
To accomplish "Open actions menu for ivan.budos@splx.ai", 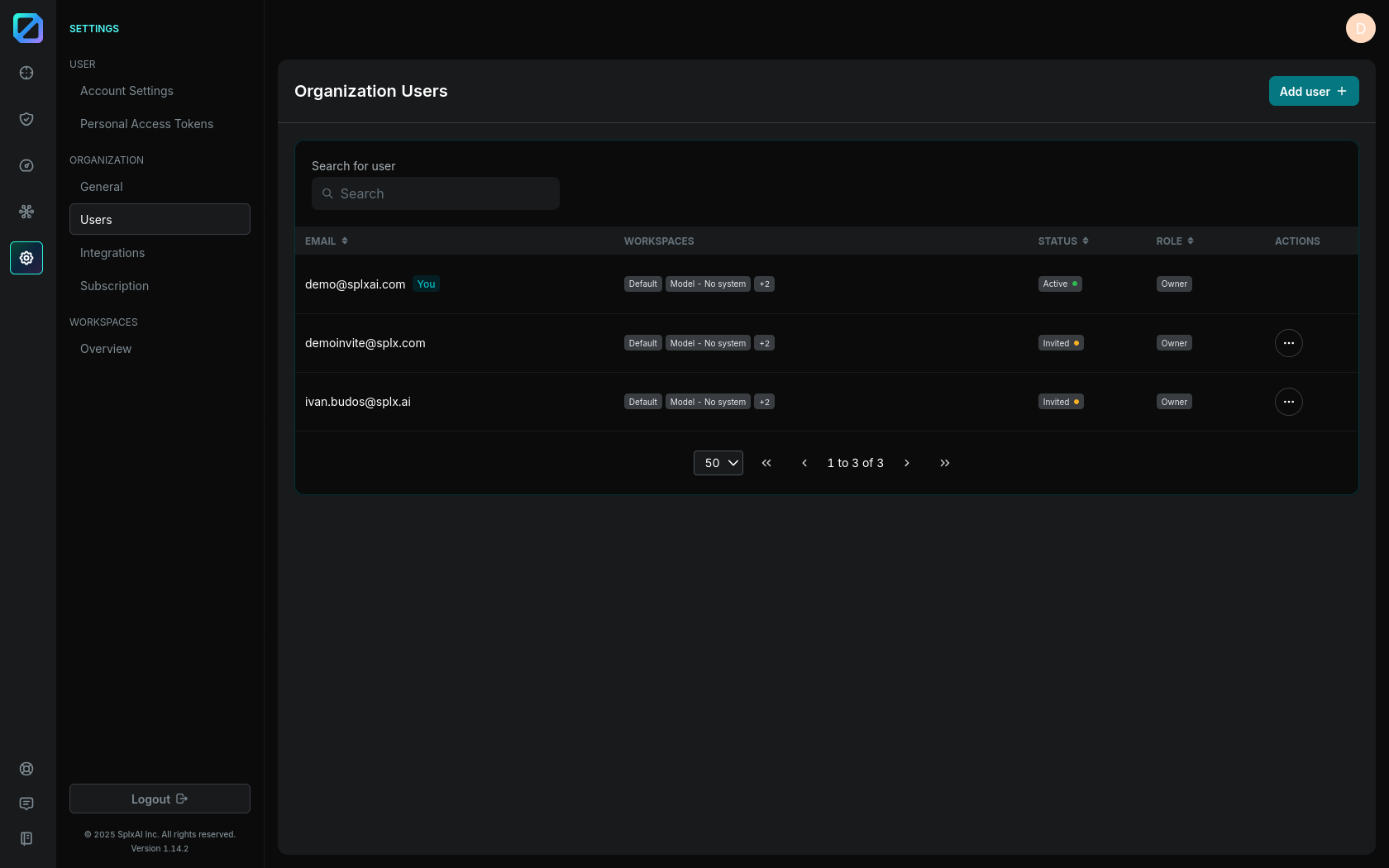I will click(x=1288, y=402).
